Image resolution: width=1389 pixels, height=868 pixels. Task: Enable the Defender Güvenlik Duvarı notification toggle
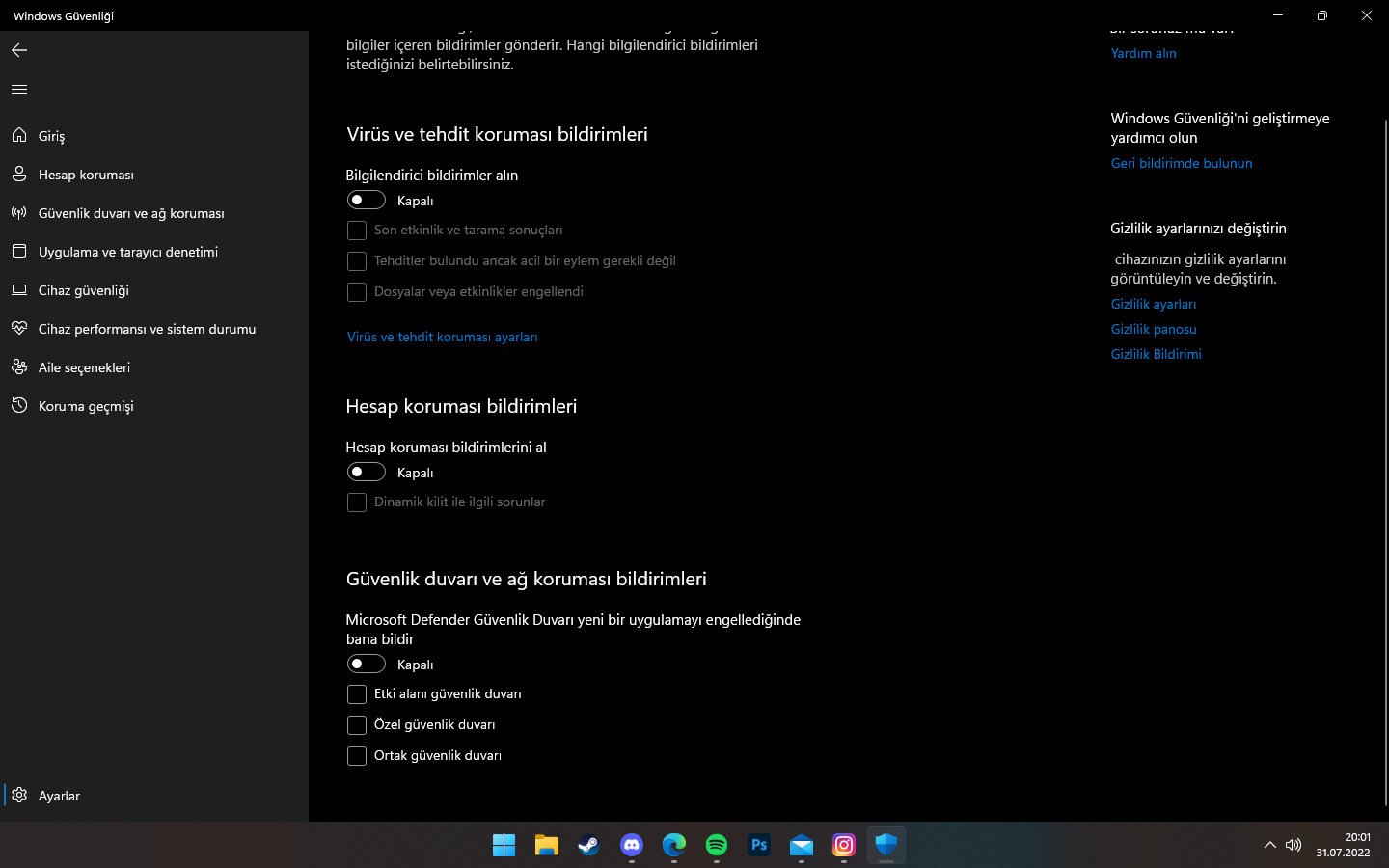pos(367,664)
